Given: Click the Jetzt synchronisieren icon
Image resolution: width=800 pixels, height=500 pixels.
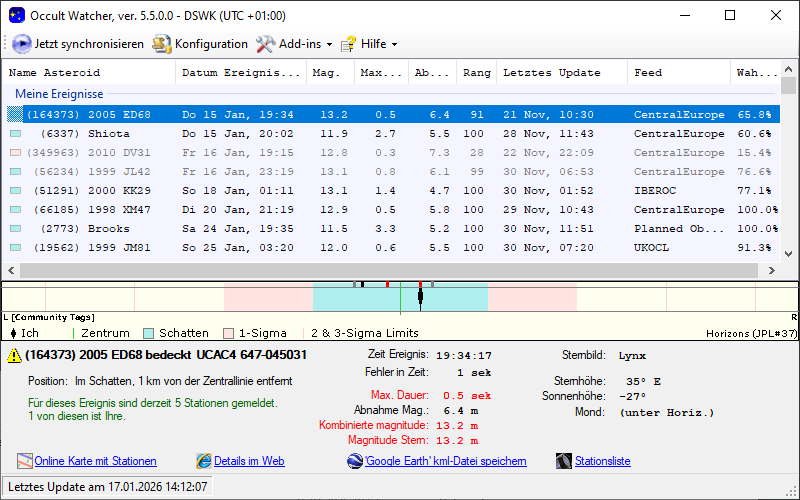Looking at the screenshot, I should pos(21,44).
